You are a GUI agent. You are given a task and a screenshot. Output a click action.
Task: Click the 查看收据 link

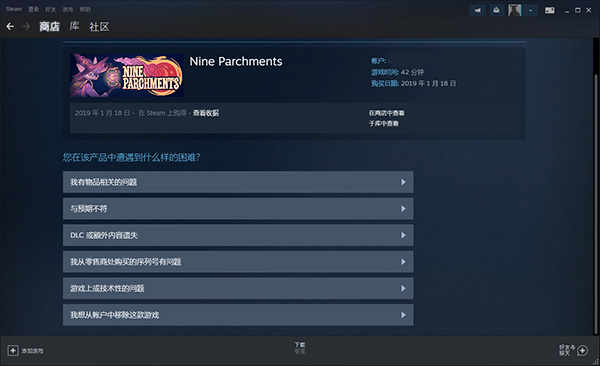coord(206,113)
